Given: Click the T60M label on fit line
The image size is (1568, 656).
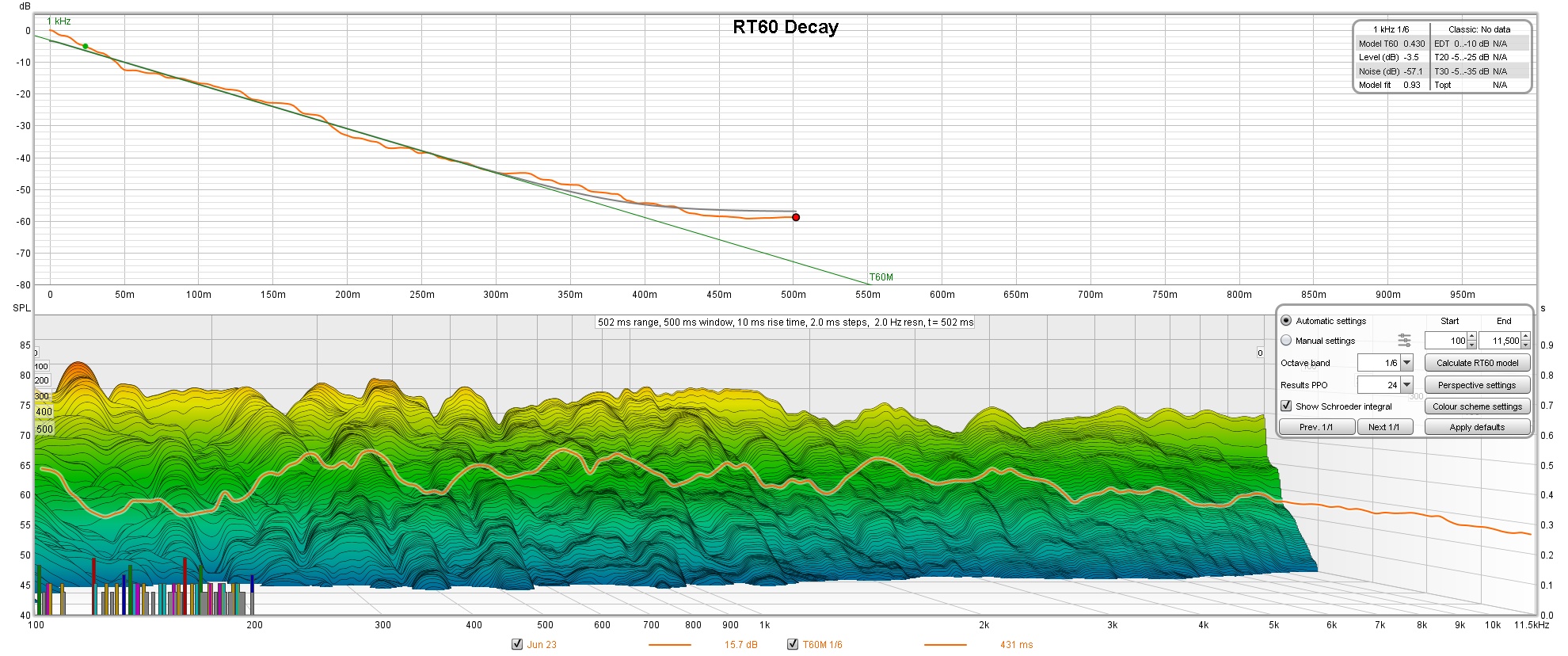Looking at the screenshot, I should (x=881, y=277).
